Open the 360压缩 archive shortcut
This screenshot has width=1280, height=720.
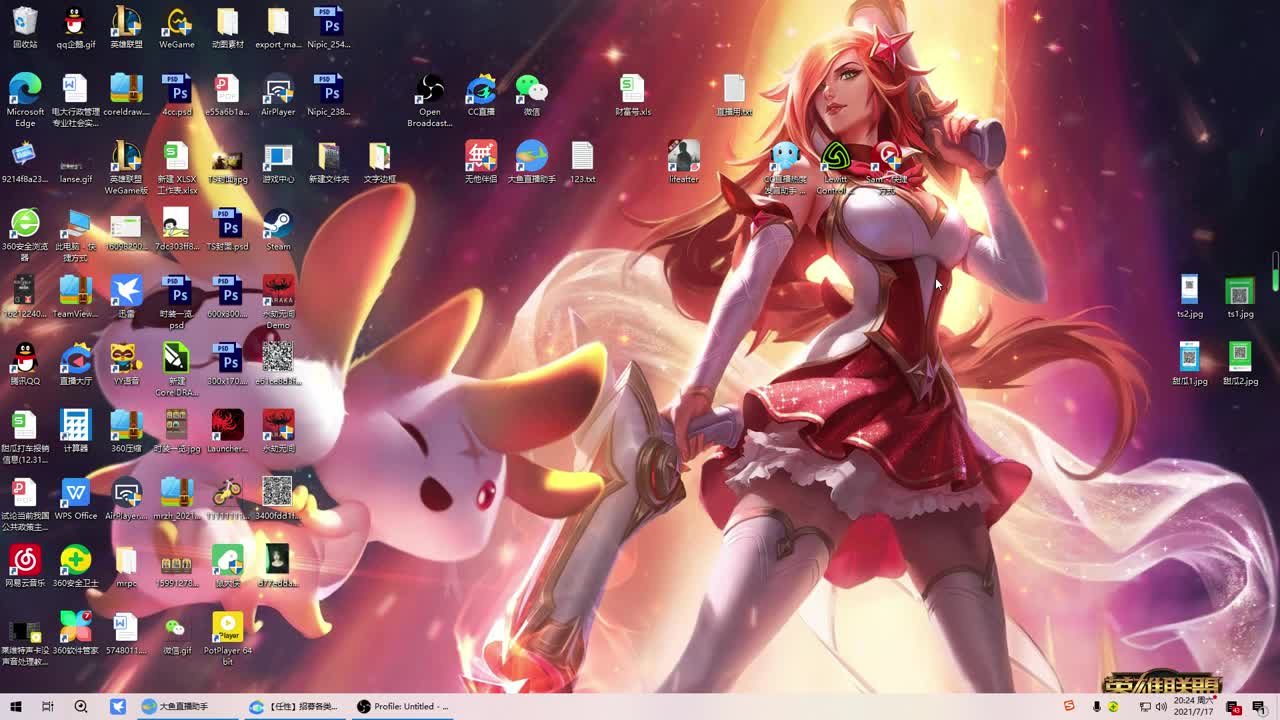(x=126, y=425)
